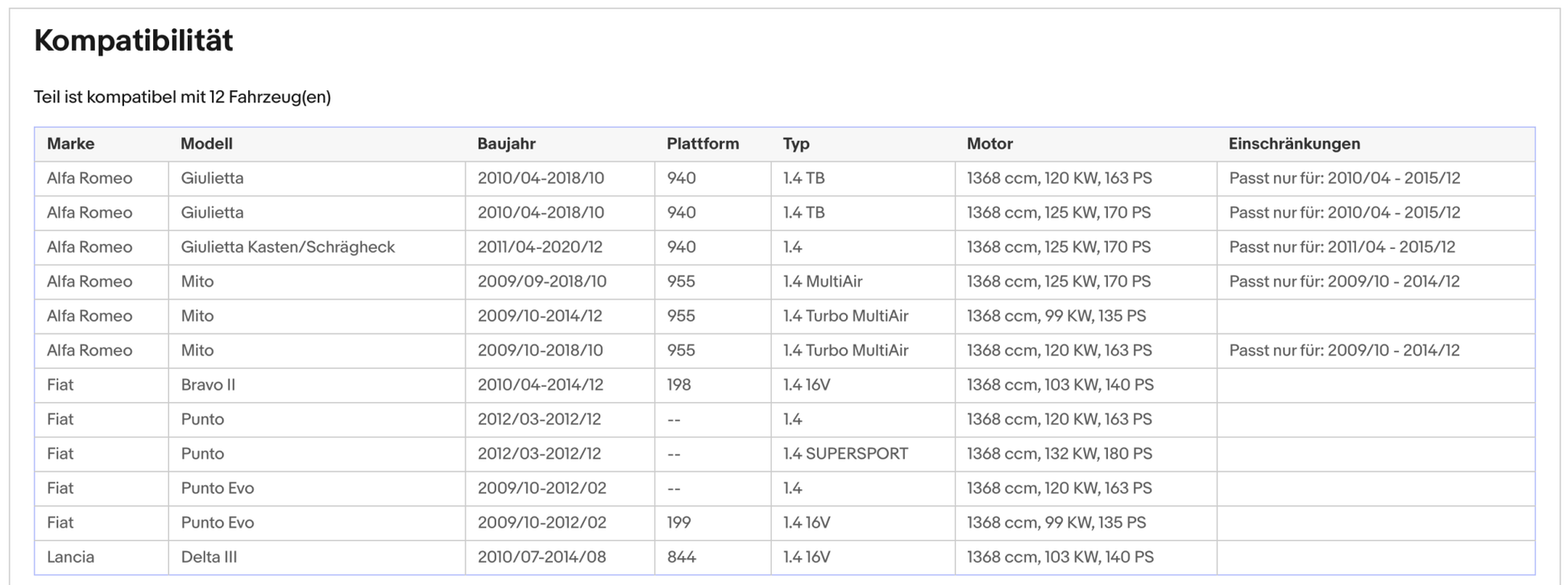
Task: Click the Baujahr column header
Action: (x=506, y=144)
